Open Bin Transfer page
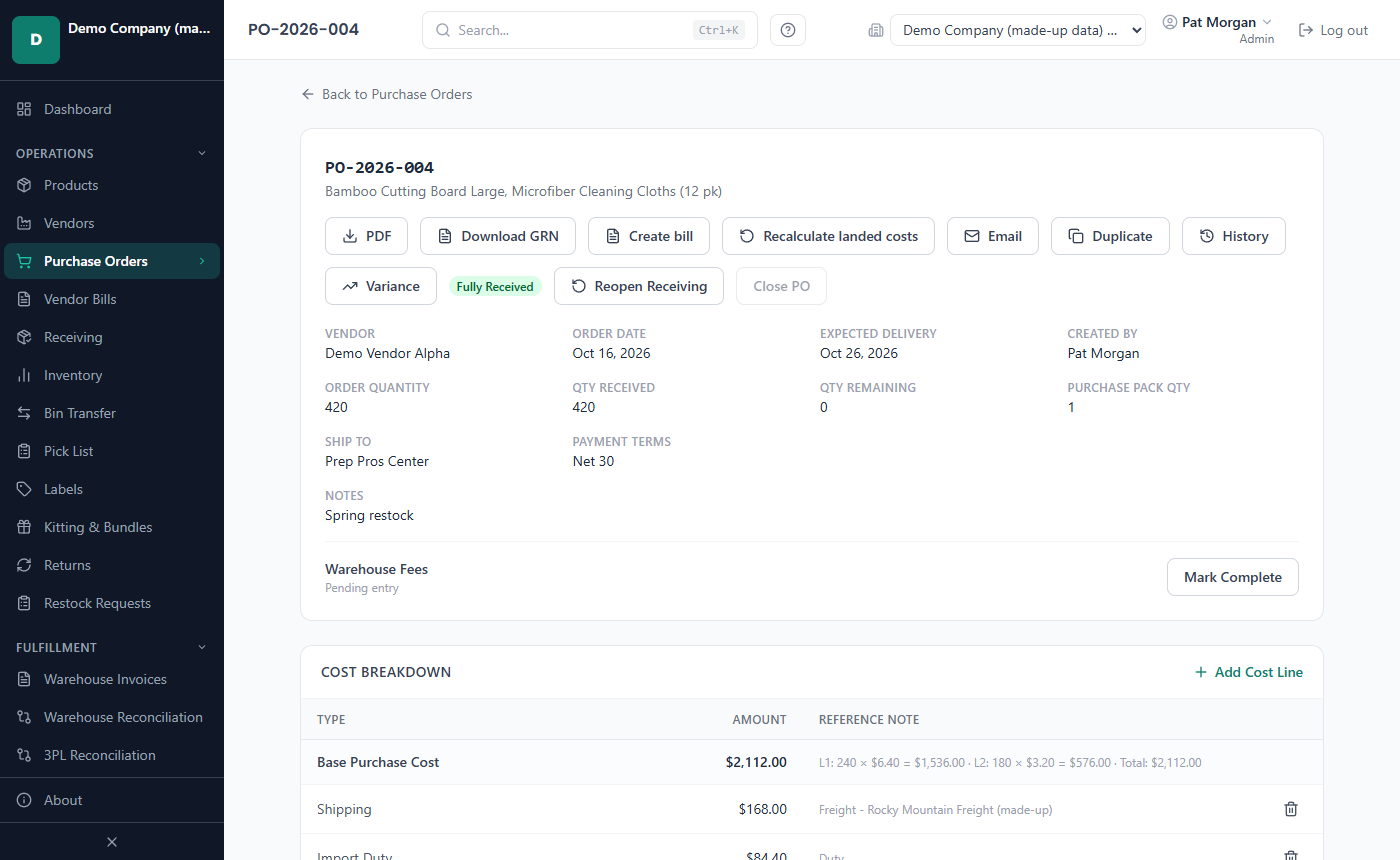 point(112,413)
